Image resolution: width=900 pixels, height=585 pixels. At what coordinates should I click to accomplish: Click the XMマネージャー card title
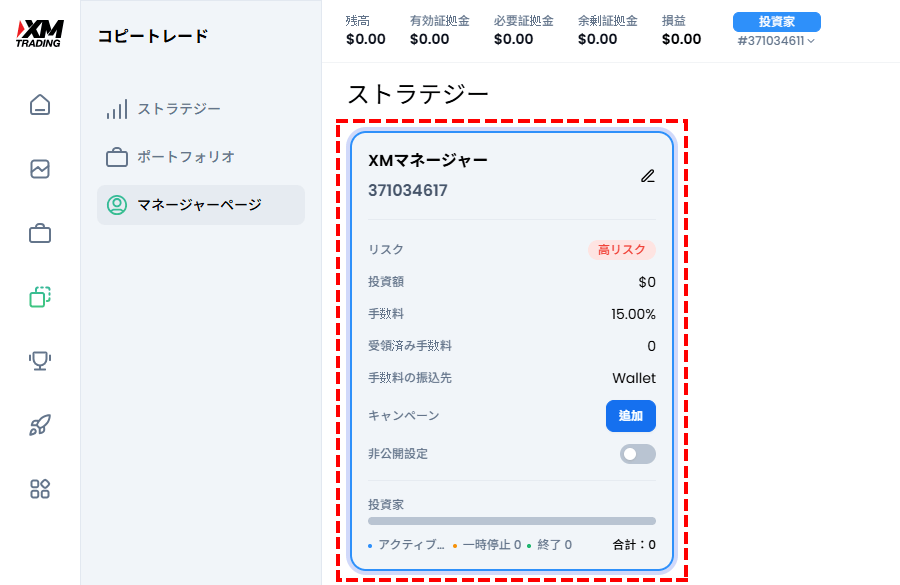coord(428,160)
